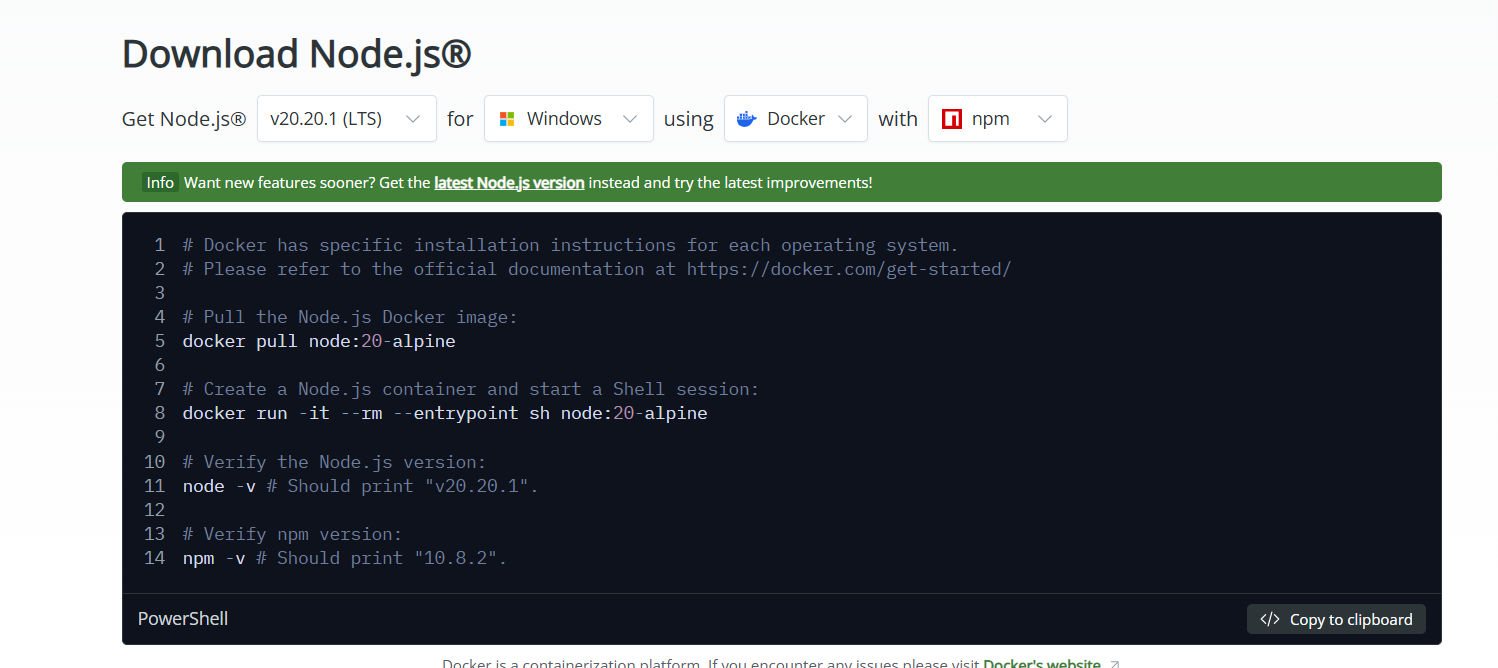Open the v20.20.1 (LTS) version dropdown

tap(346, 119)
